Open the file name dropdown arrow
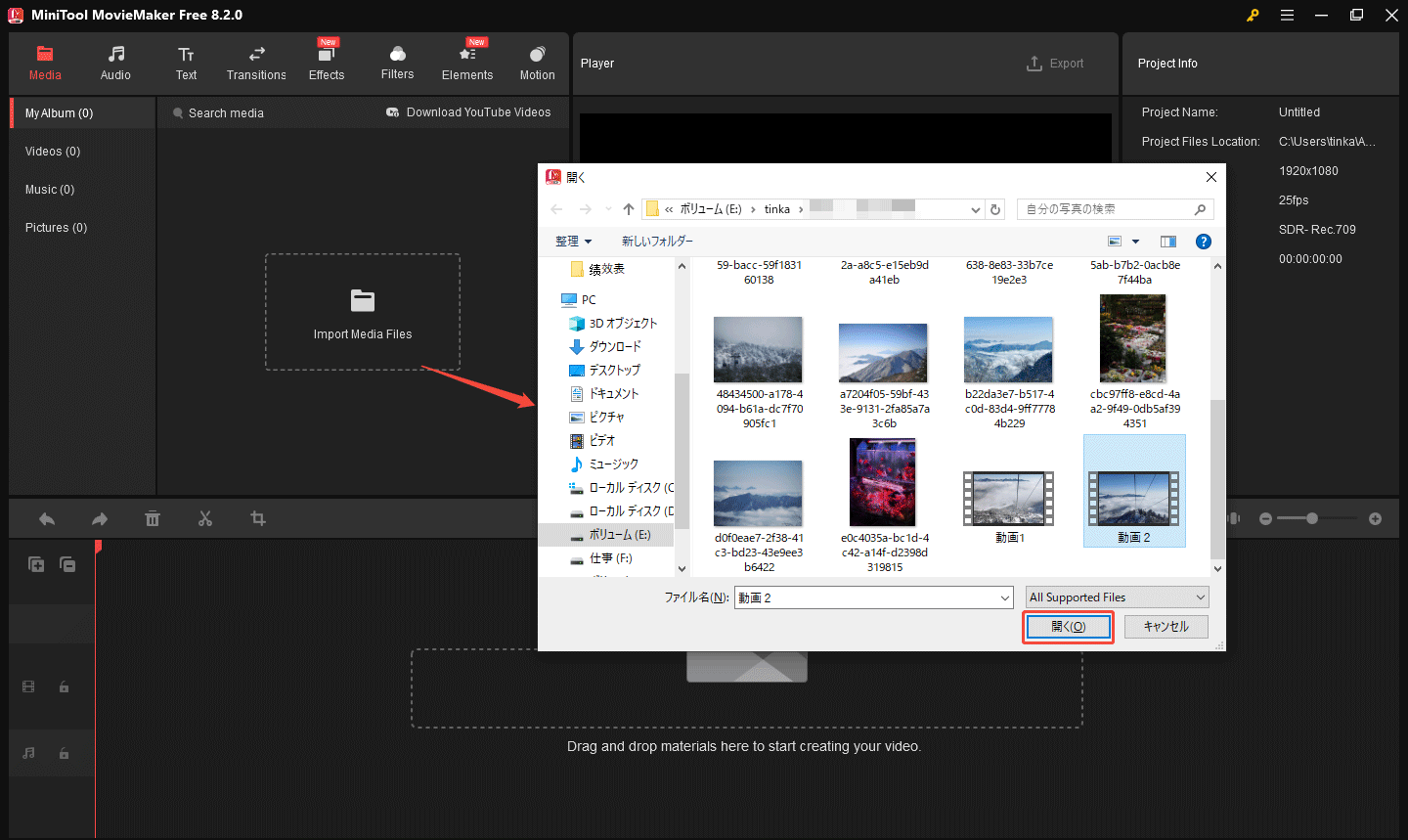Image resolution: width=1408 pixels, height=840 pixels. click(x=1005, y=597)
